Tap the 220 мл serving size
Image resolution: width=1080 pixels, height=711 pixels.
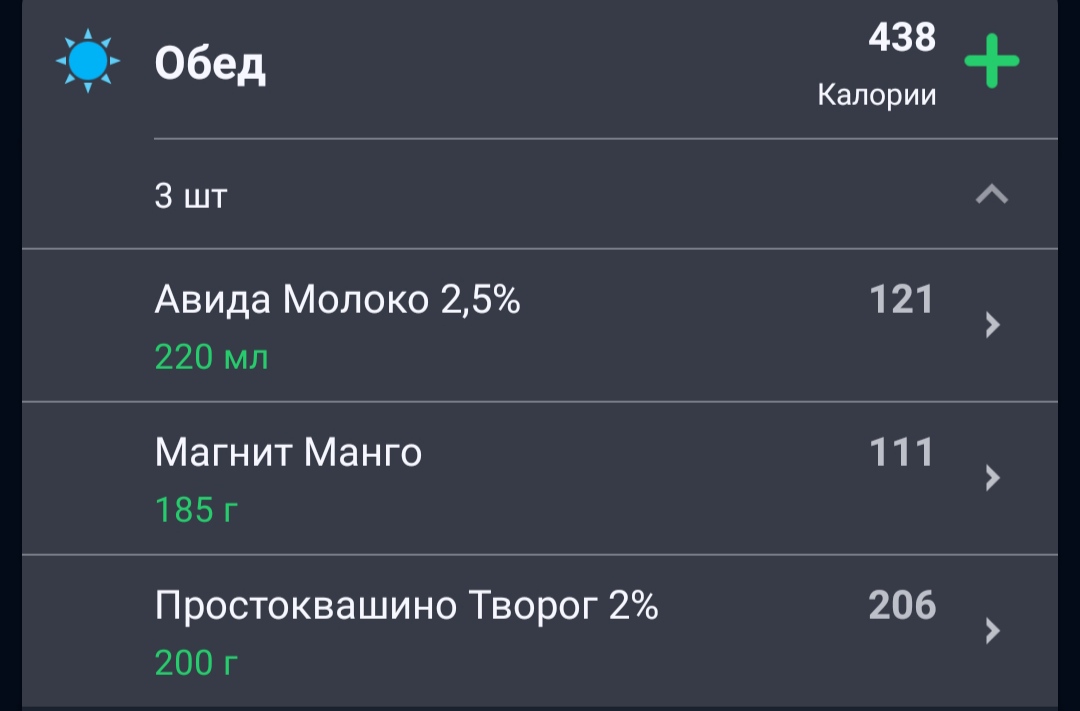211,358
